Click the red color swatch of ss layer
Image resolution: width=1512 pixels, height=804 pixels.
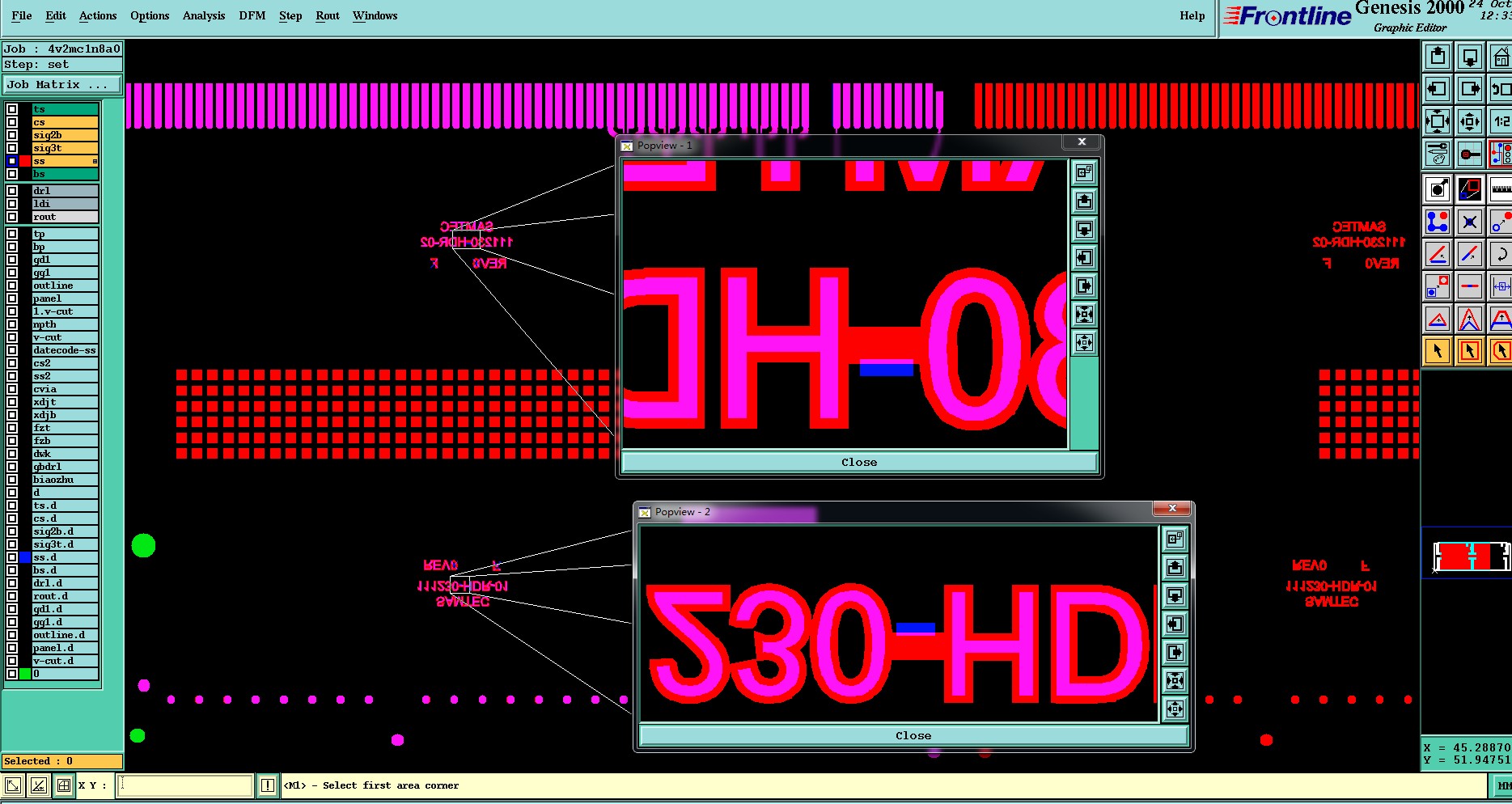(25, 161)
